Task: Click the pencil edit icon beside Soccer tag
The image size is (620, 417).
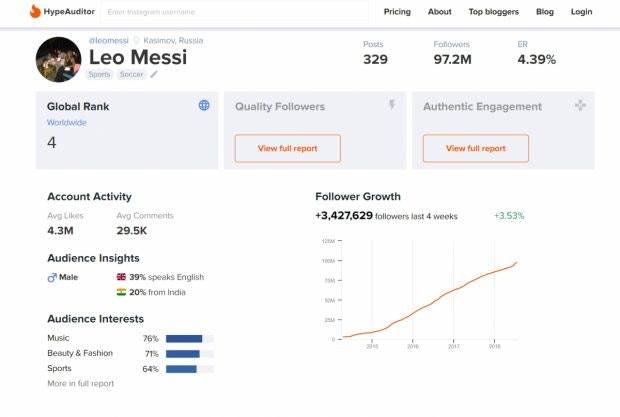Action: click(x=154, y=74)
